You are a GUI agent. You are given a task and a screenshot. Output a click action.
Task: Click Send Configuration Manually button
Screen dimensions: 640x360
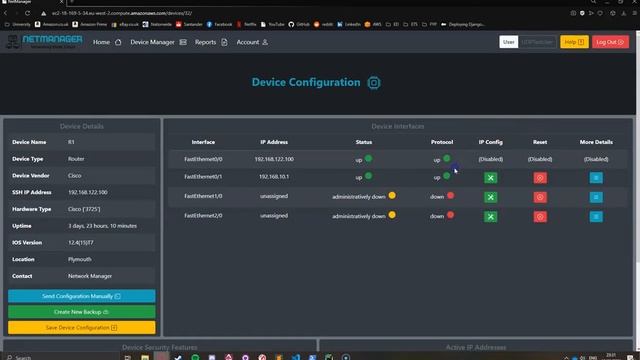(82, 296)
